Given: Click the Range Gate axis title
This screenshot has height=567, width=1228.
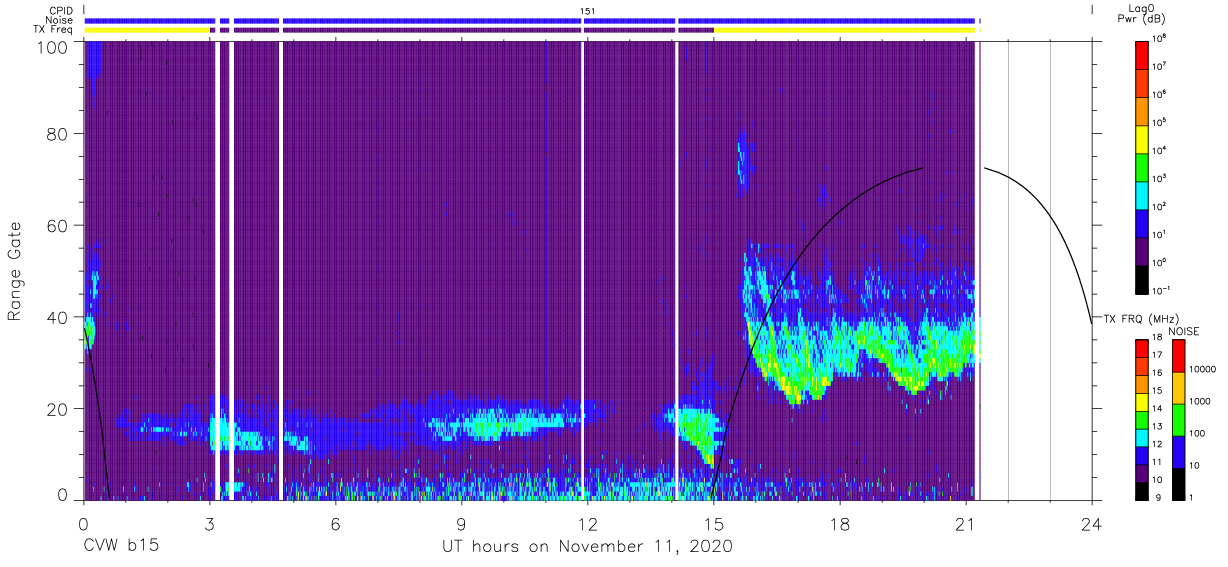Looking at the screenshot, I should click(x=15, y=272).
